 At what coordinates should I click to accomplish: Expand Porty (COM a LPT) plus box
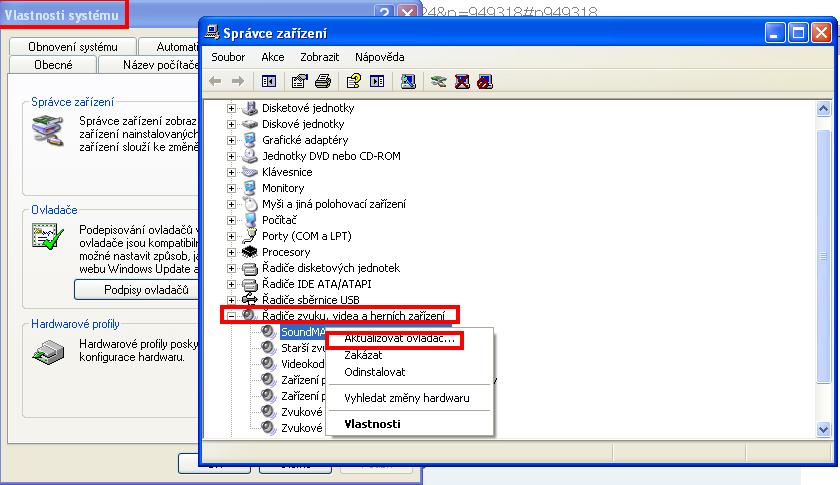pos(231,236)
